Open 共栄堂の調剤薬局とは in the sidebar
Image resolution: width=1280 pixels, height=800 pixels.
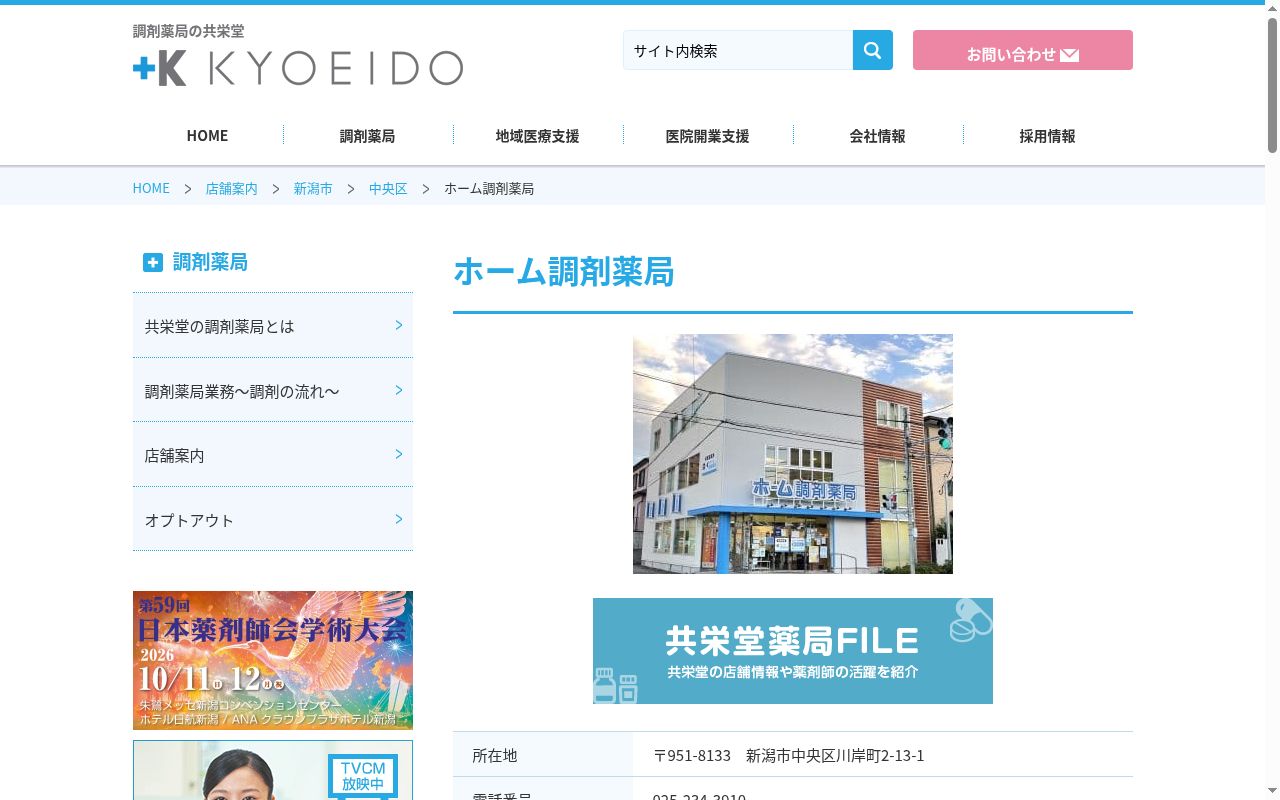pos(273,325)
